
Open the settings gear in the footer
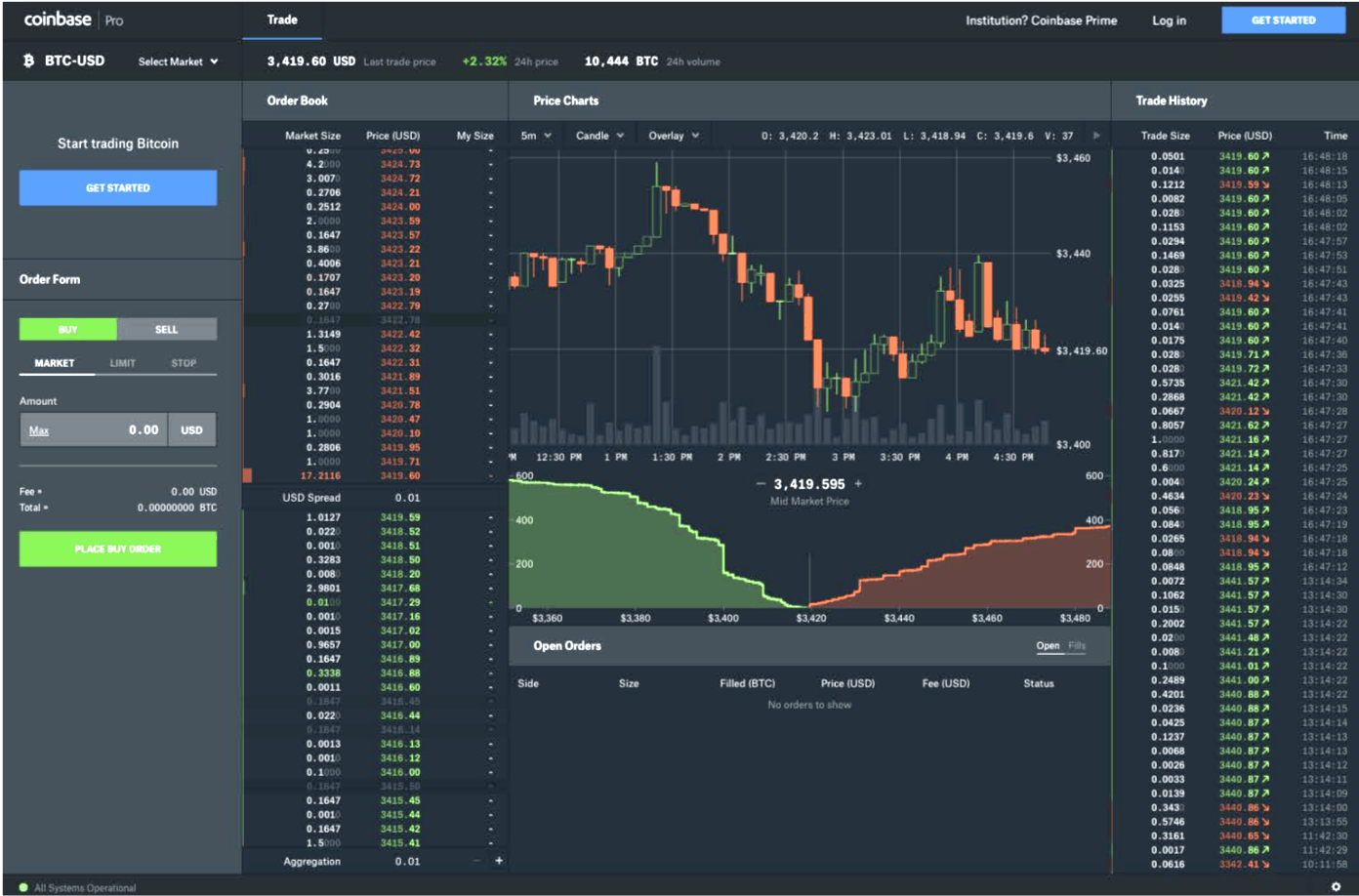[1336, 886]
